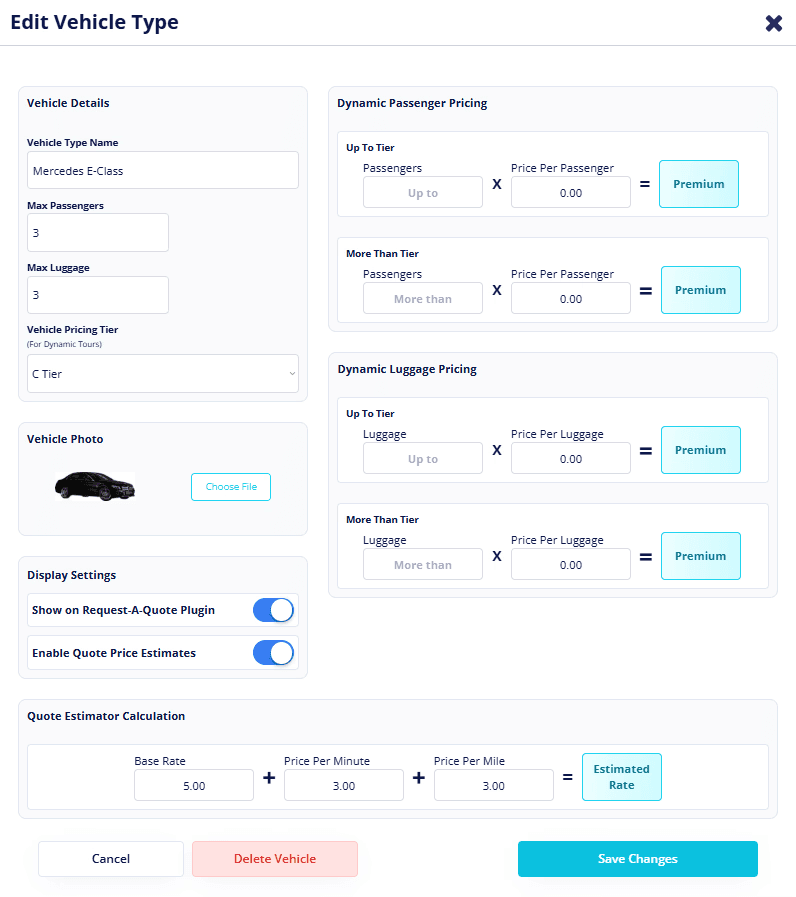Image resolution: width=796 pixels, height=897 pixels.
Task: Select a different tier from C Tier selector
Action: [x=162, y=372]
